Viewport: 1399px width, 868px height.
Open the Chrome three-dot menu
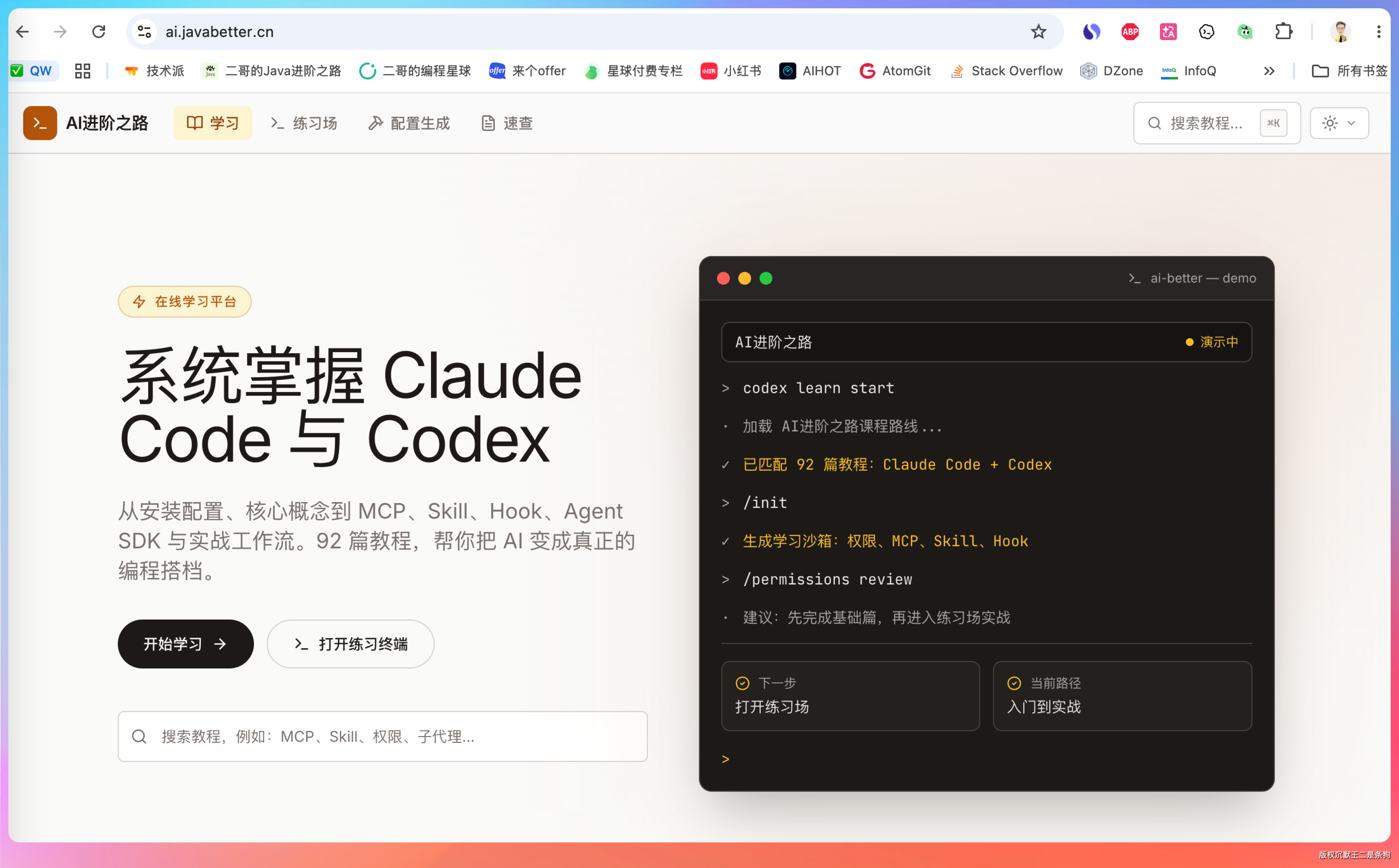point(1378,31)
